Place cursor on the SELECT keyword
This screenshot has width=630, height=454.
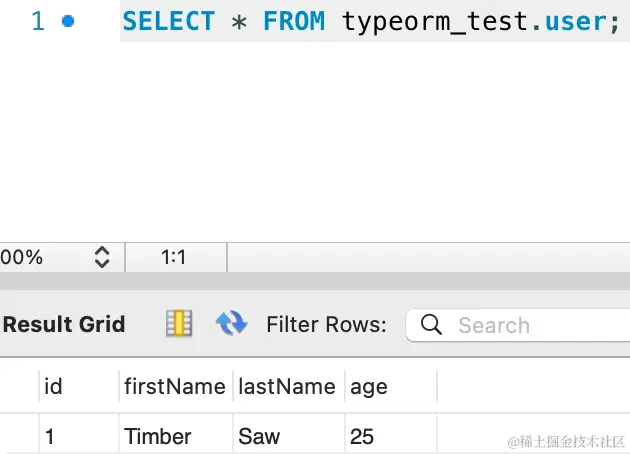166,21
